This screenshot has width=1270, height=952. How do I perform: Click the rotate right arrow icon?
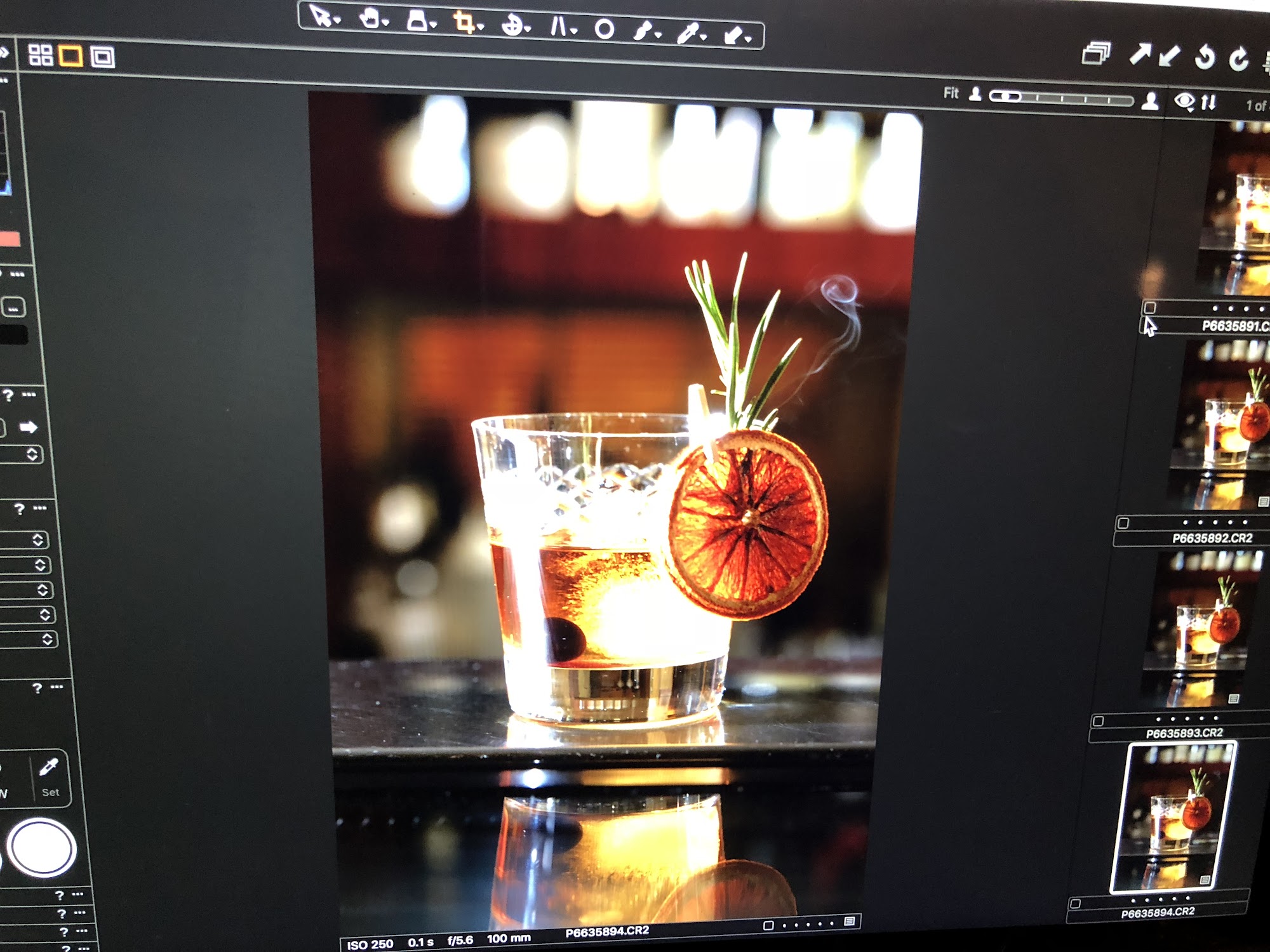[1238, 60]
